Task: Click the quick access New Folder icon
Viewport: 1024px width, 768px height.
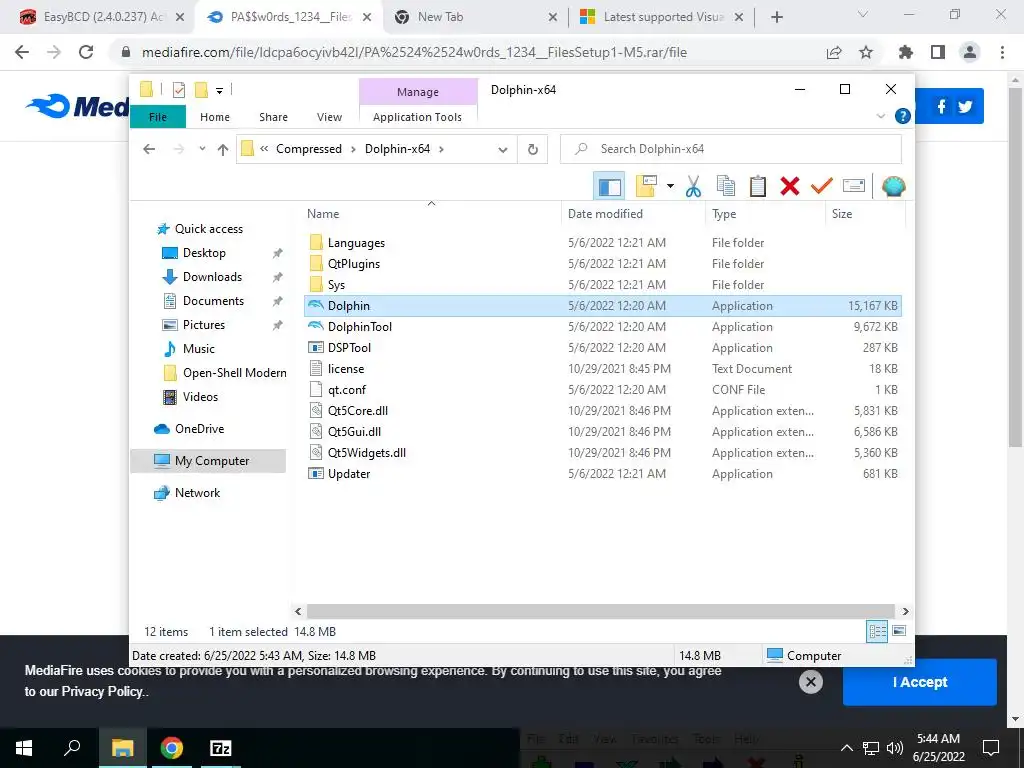Action: pos(202,89)
